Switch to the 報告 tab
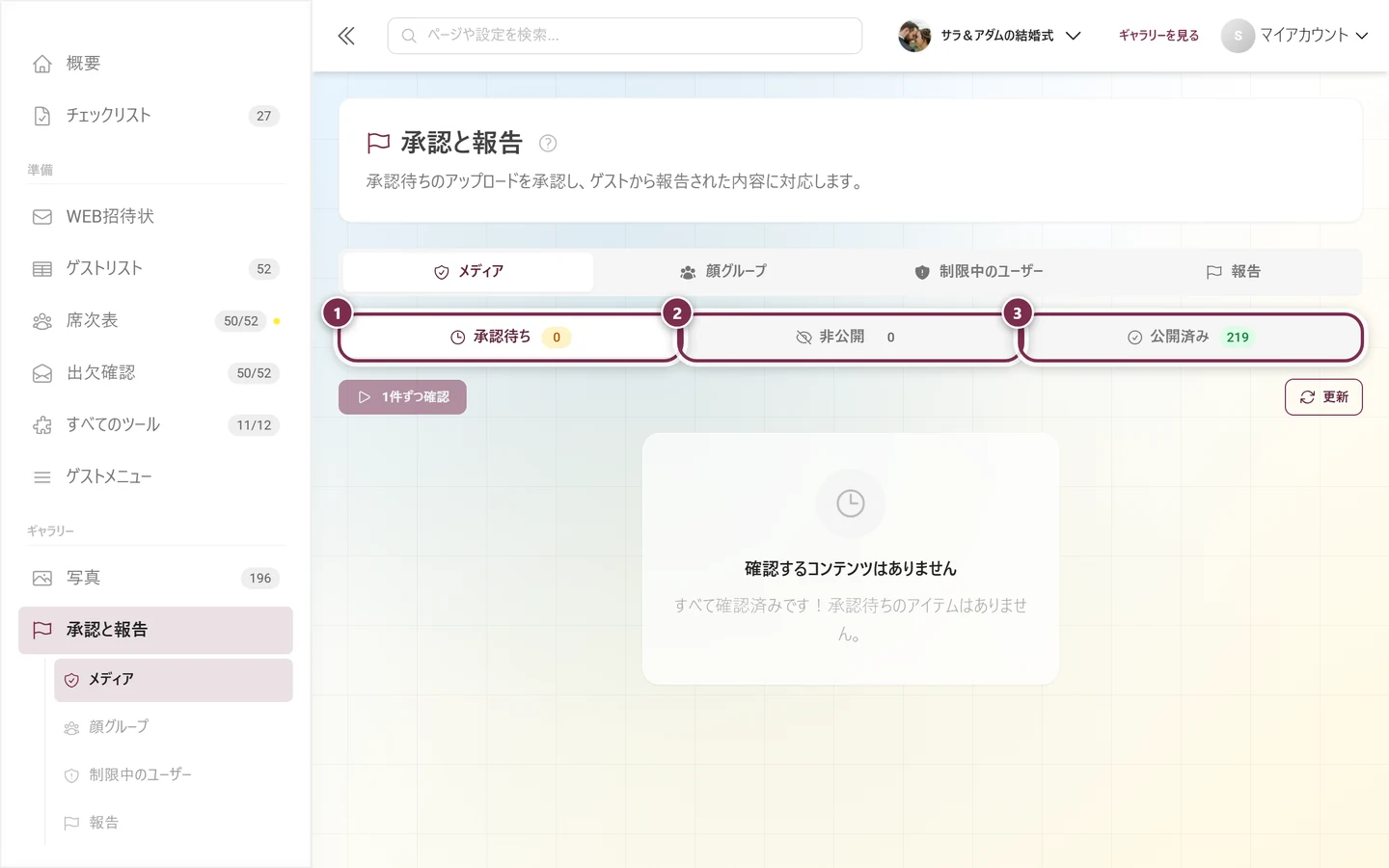This screenshot has width=1389, height=868. pyautogui.click(x=1233, y=272)
